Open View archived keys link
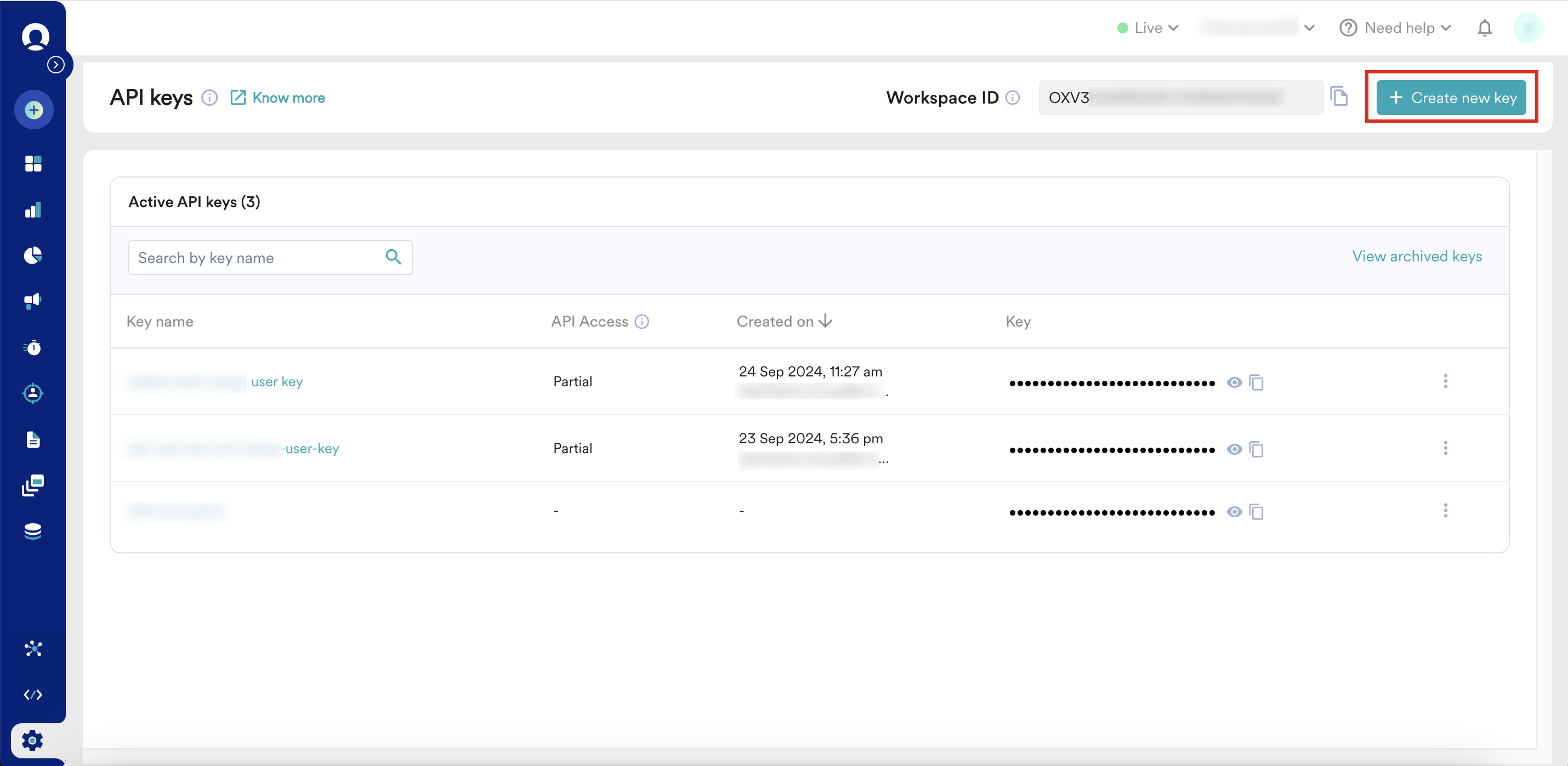This screenshot has width=1568, height=766. 1417,256
